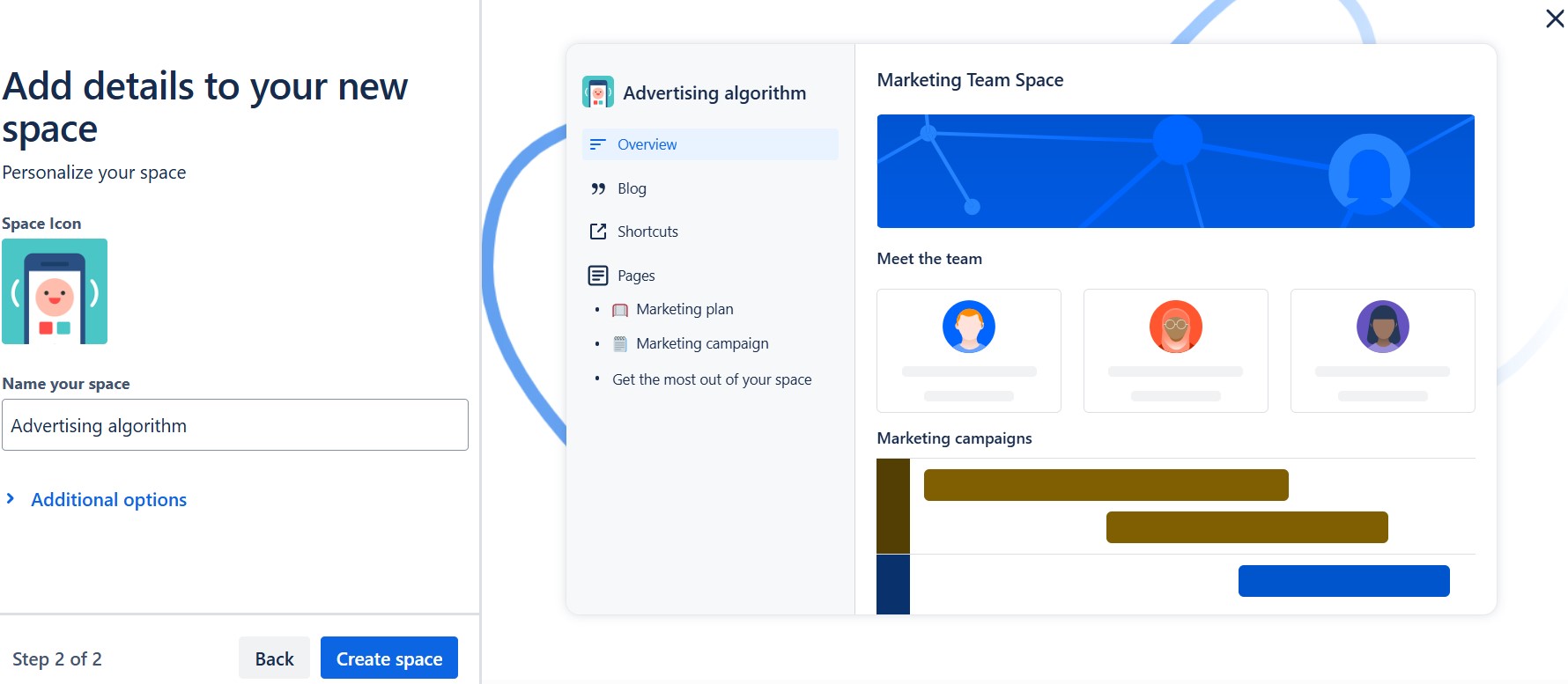The image size is (1568, 684).
Task: Click the purple-haired team member avatar
Action: click(x=1382, y=327)
